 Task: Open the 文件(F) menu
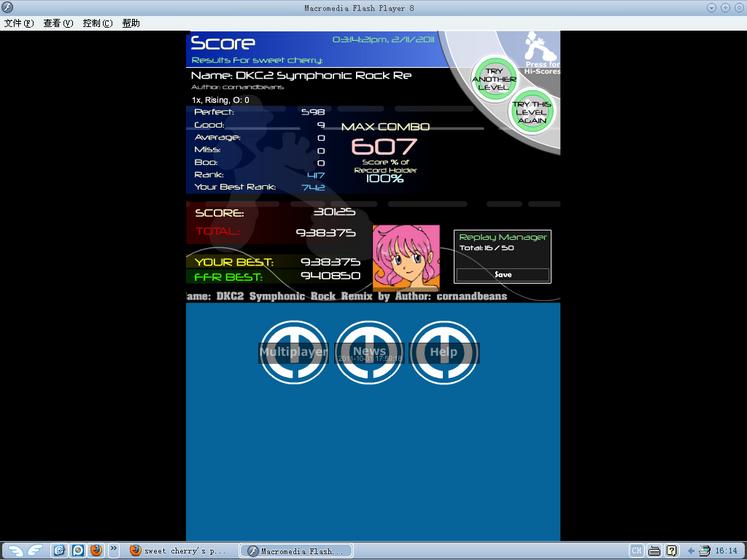tap(19, 23)
